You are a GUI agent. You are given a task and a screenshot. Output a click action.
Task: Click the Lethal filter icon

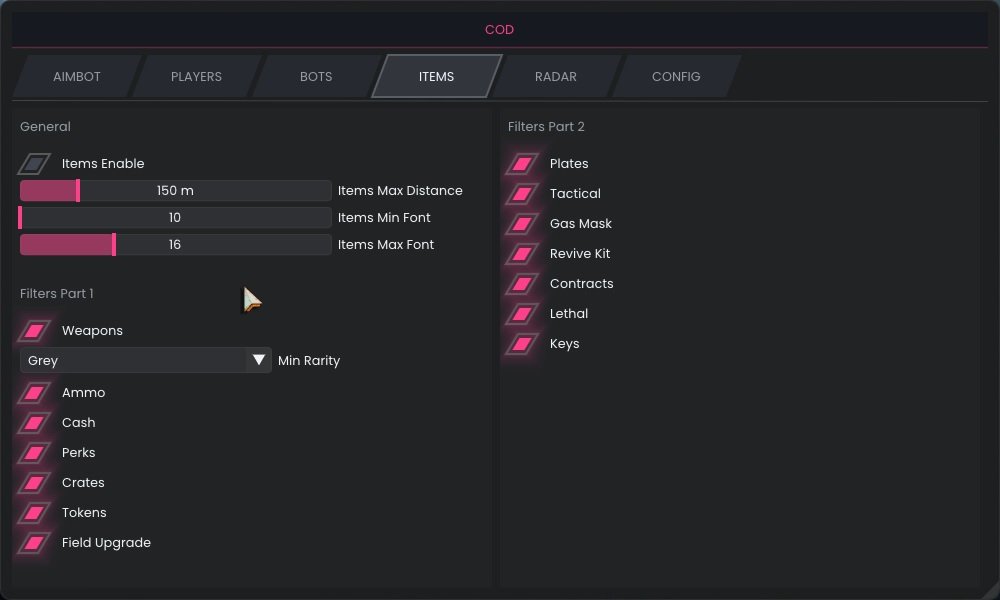pos(521,313)
